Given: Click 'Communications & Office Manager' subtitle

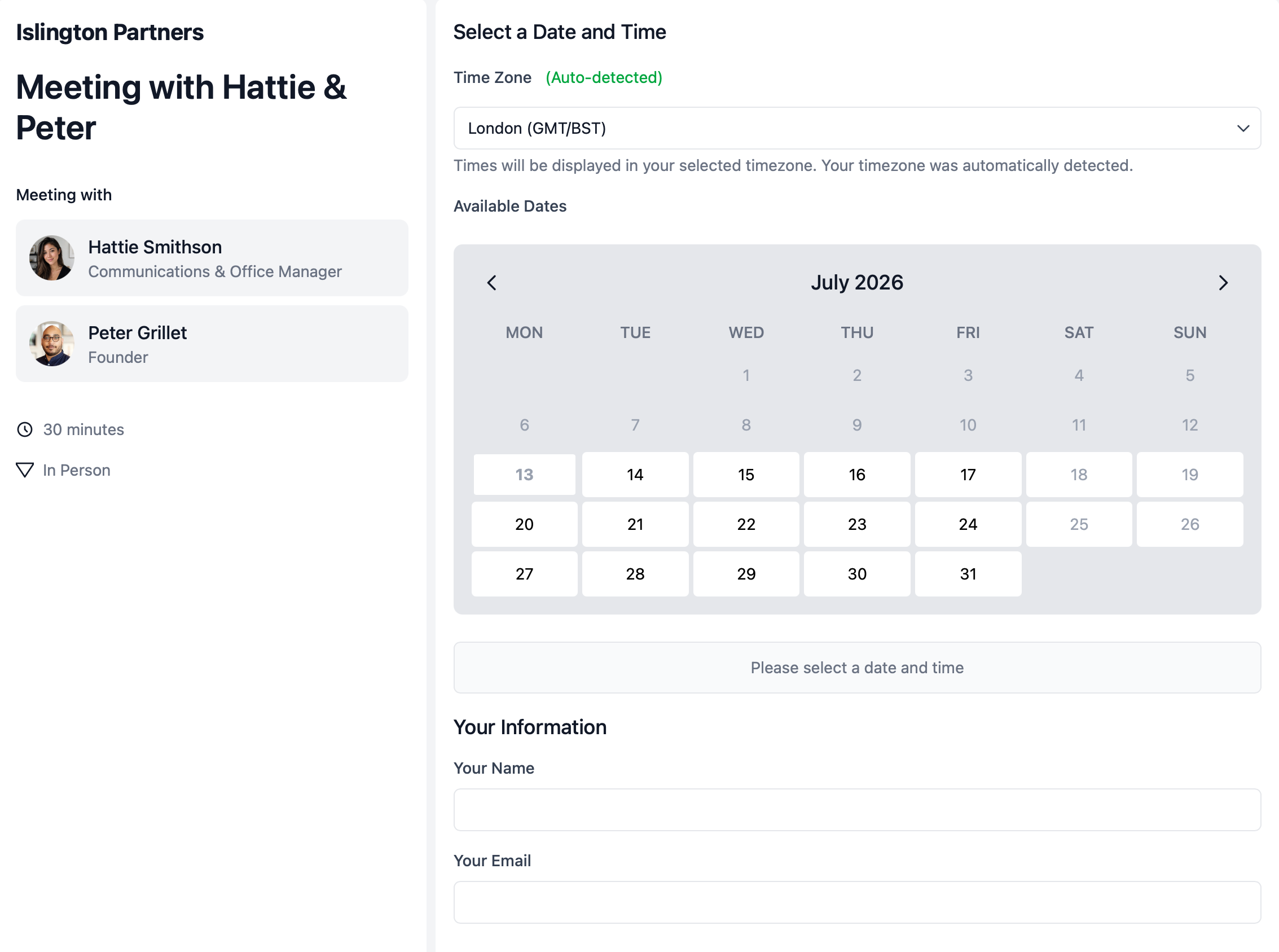Looking at the screenshot, I should point(215,271).
